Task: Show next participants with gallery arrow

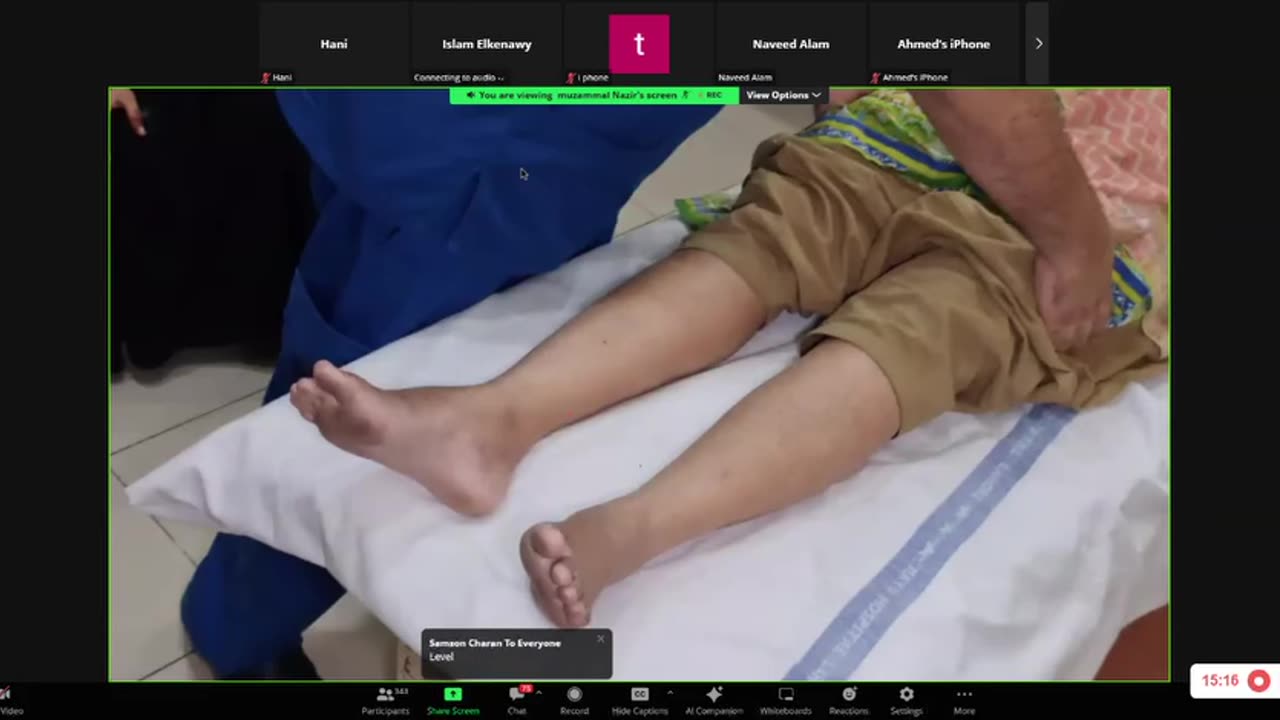Action: pyautogui.click(x=1038, y=44)
